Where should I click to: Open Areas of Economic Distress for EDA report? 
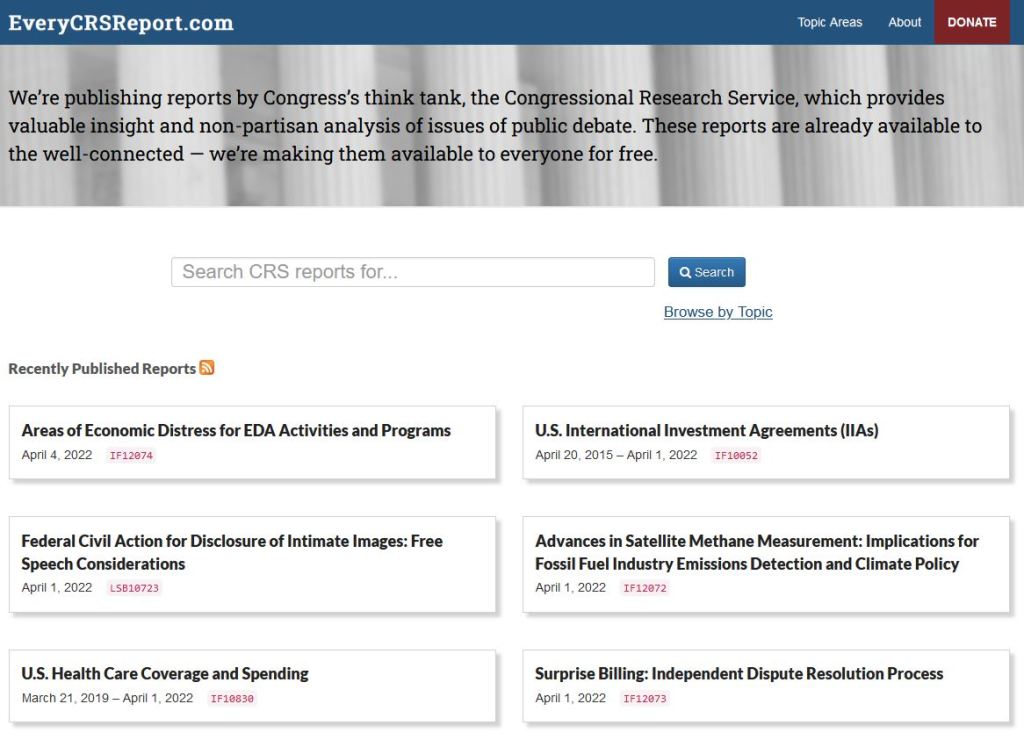[236, 431]
